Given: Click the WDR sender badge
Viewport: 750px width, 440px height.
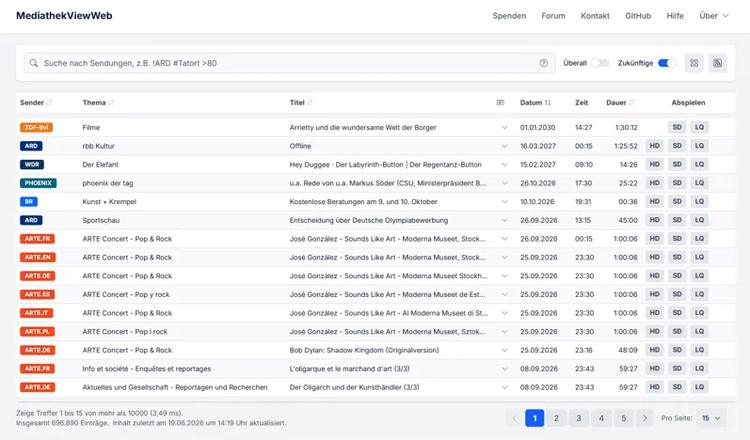Looking at the screenshot, I should point(32,165).
